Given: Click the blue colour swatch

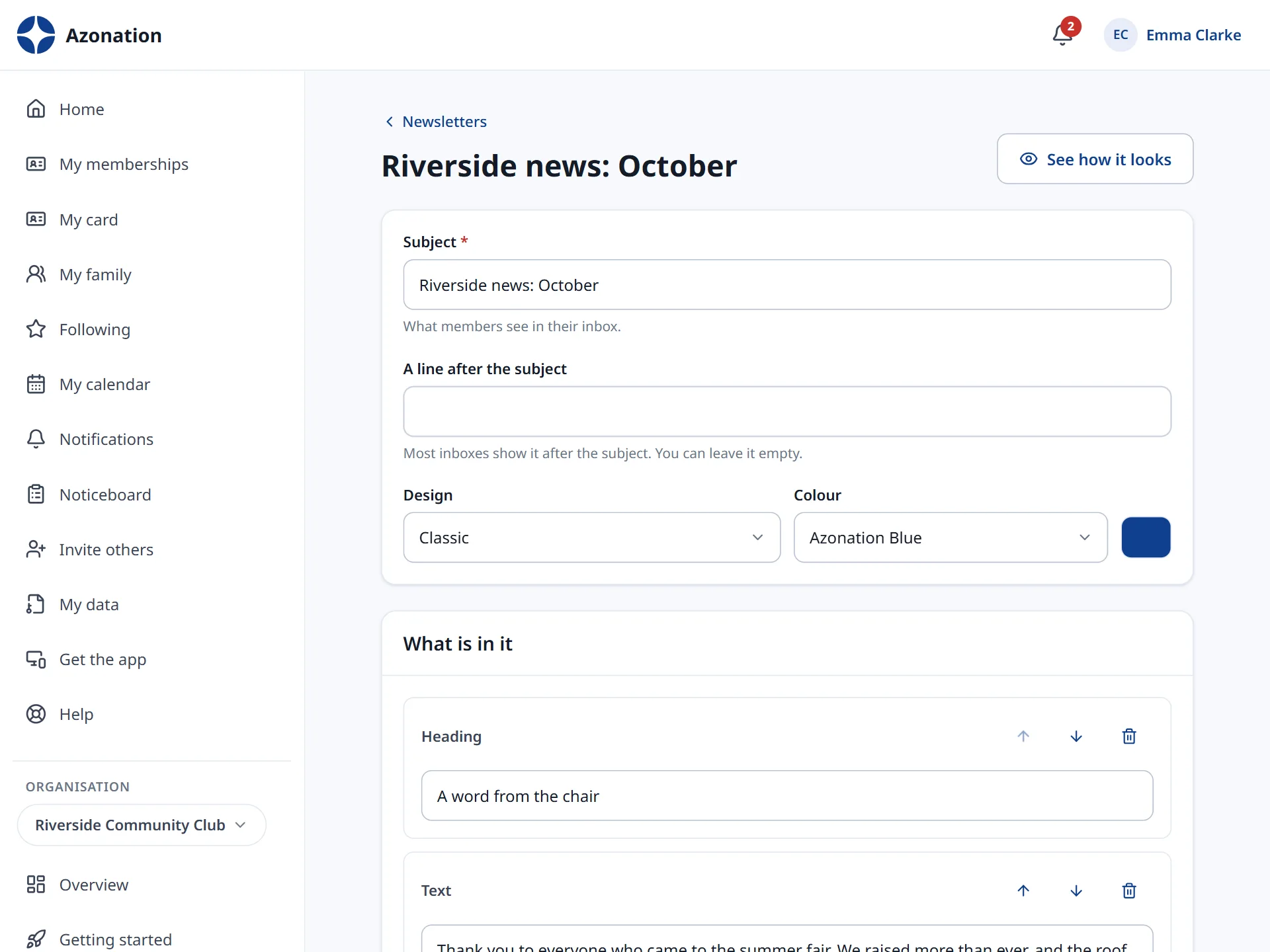Looking at the screenshot, I should click(1146, 537).
